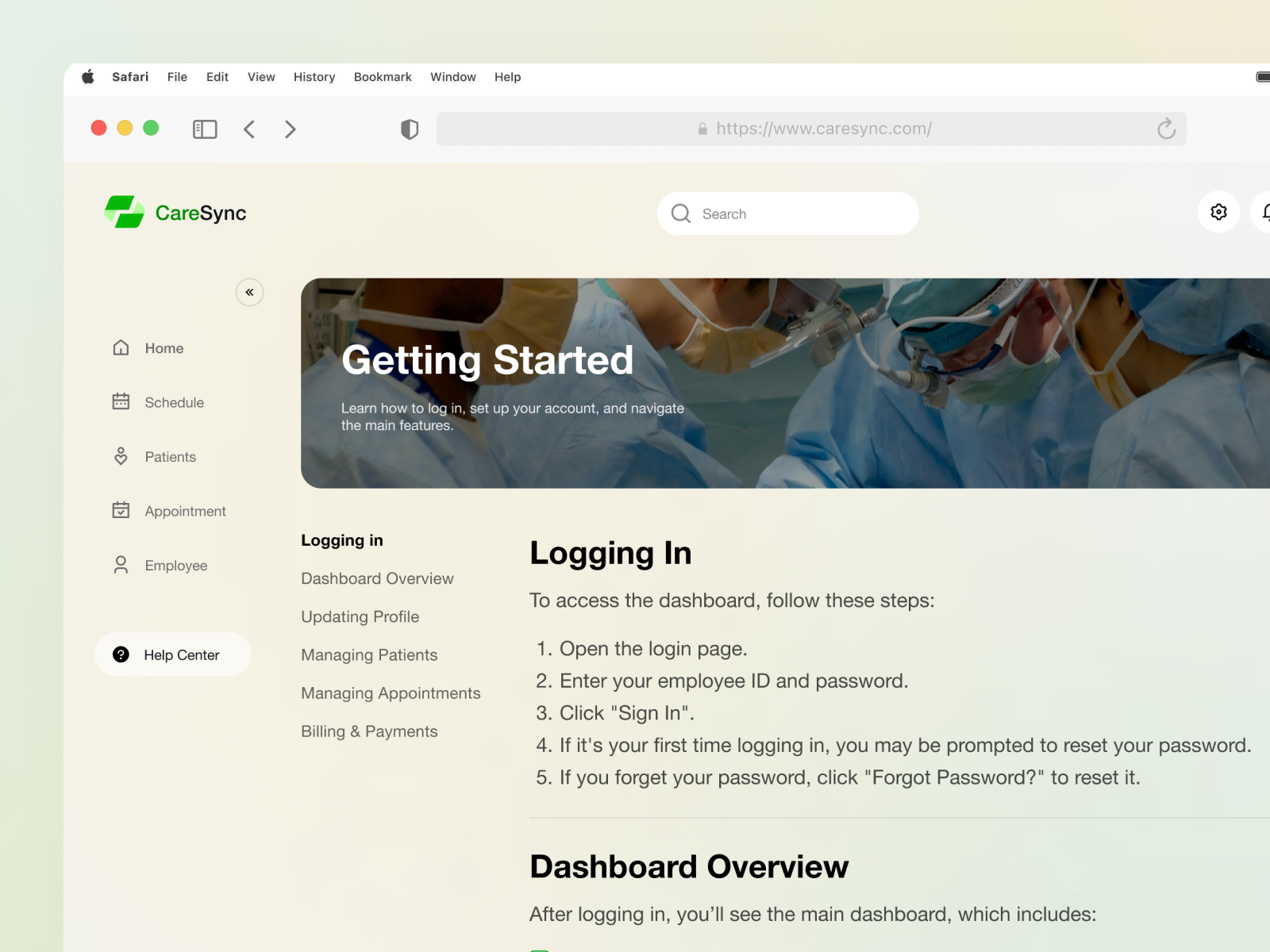Click the Employee icon in sidebar
The height and width of the screenshot is (952, 1270).
tap(121, 565)
